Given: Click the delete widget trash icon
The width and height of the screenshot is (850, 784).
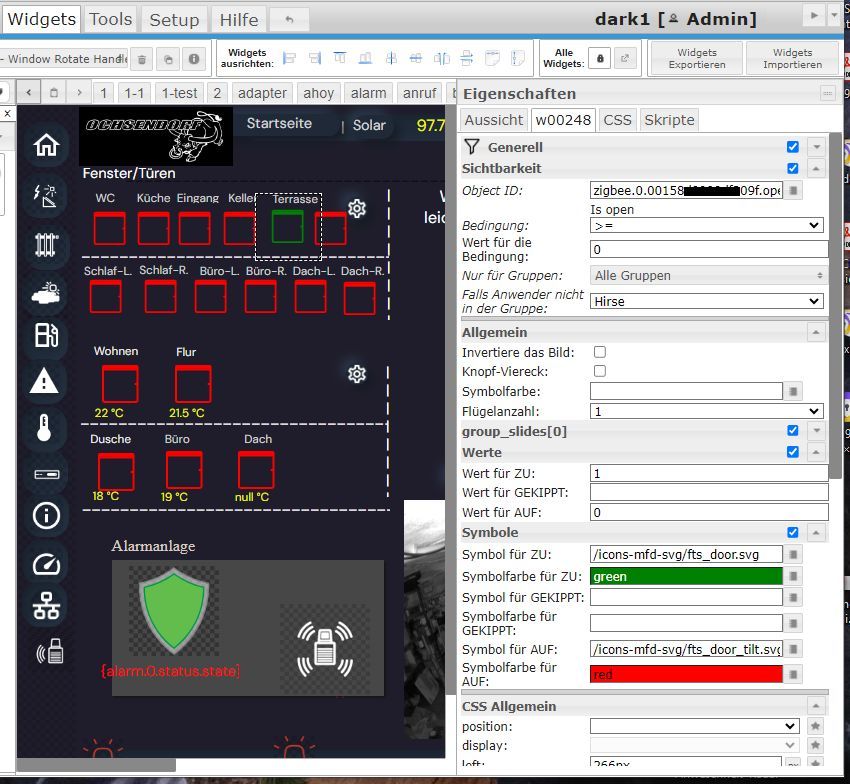Looking at the screenshot, I should click(x=142, y=60).
